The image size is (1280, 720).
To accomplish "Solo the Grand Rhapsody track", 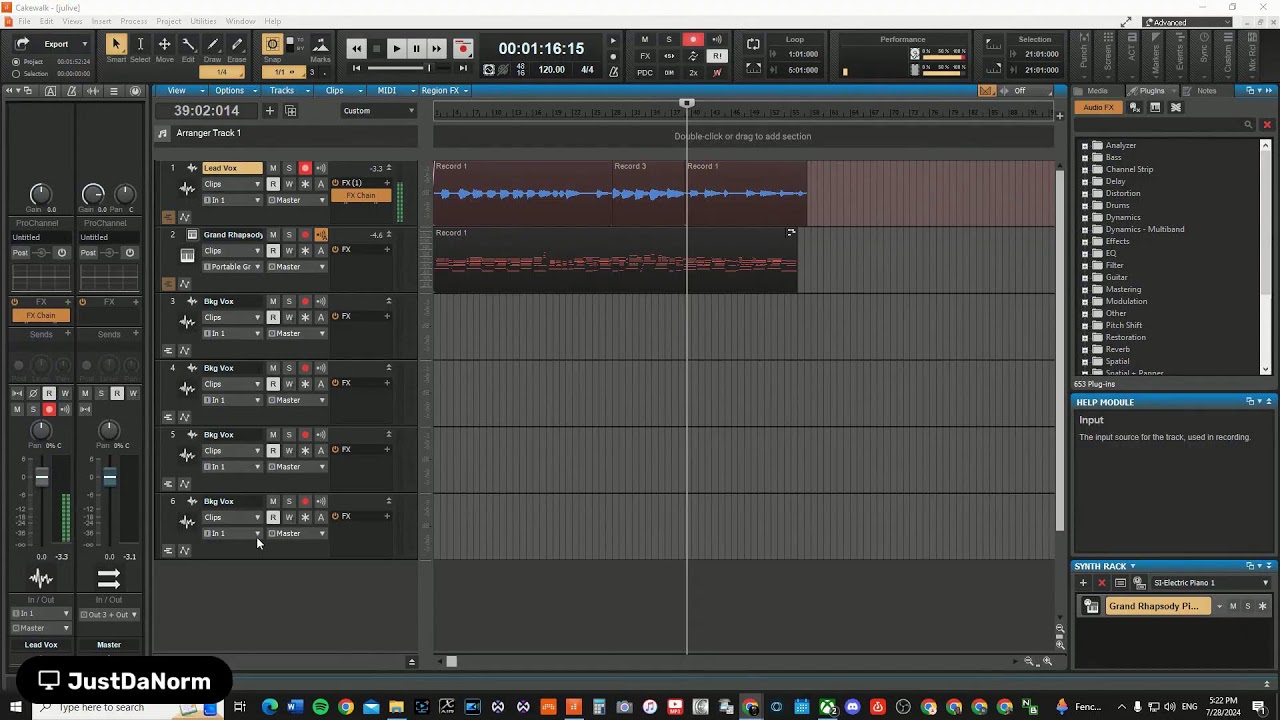I will (289, 235).
